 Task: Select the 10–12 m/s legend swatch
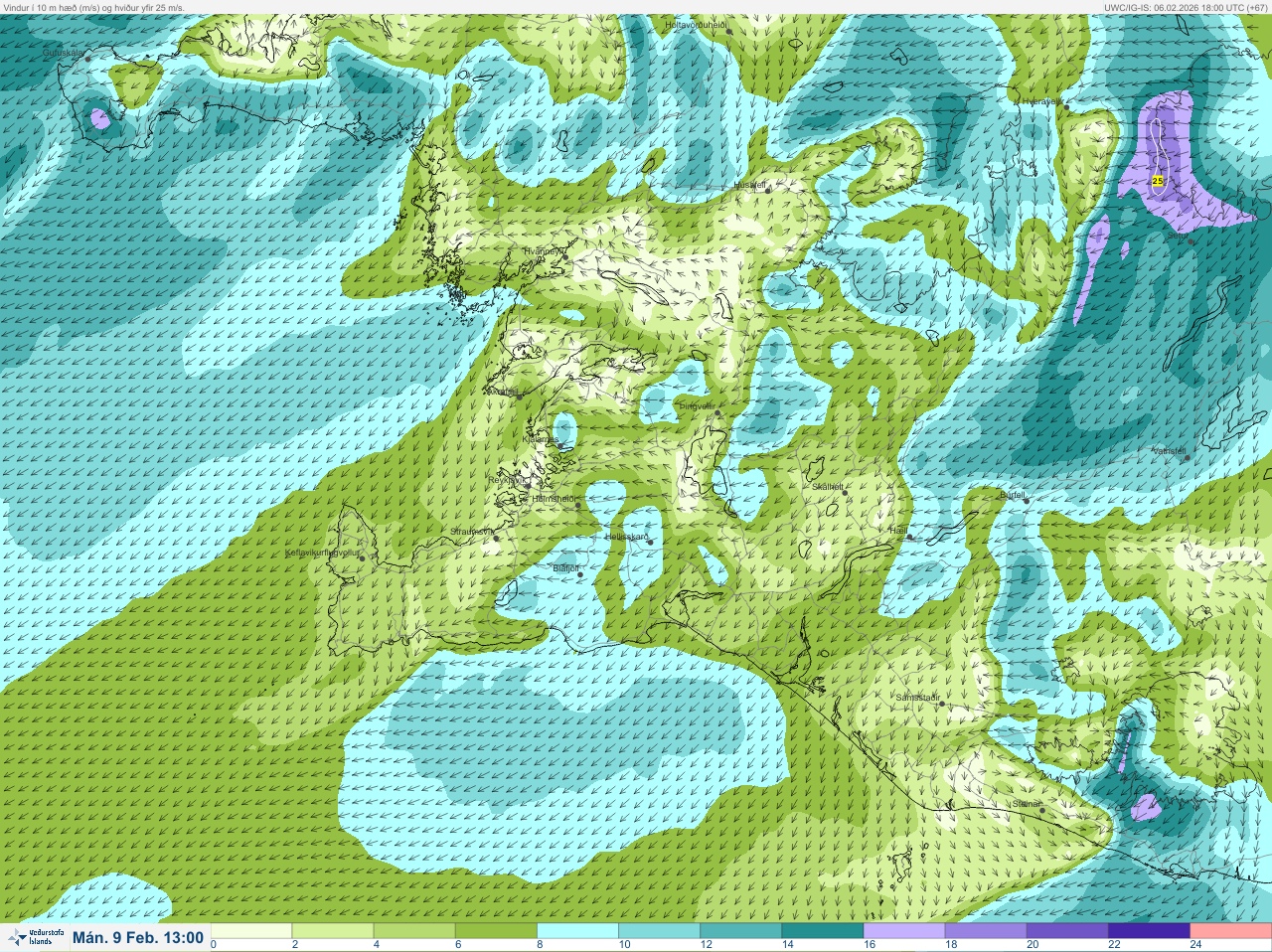(x=661, y=931)
